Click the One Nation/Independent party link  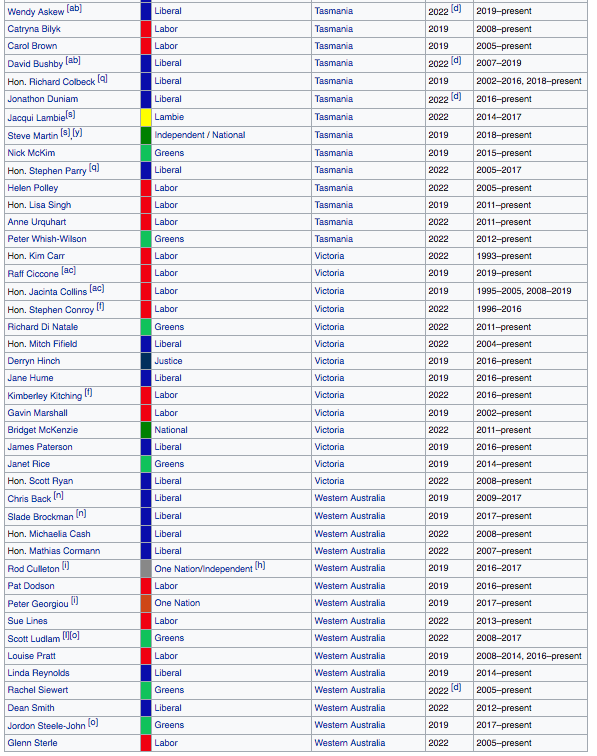pyautogui.click(x=203, y=569)
